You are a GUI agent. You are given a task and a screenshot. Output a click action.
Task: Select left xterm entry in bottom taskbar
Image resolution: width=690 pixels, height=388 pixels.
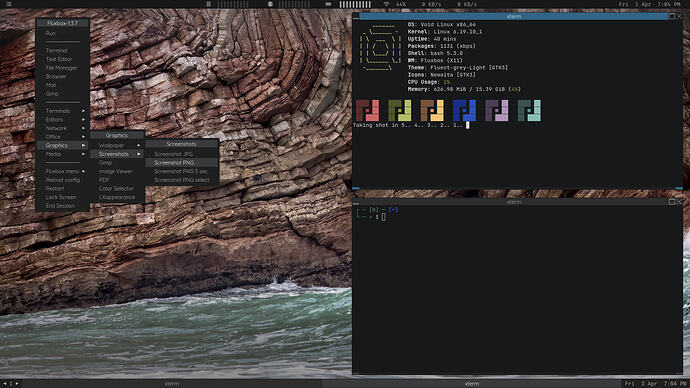[x=172, y=384]
